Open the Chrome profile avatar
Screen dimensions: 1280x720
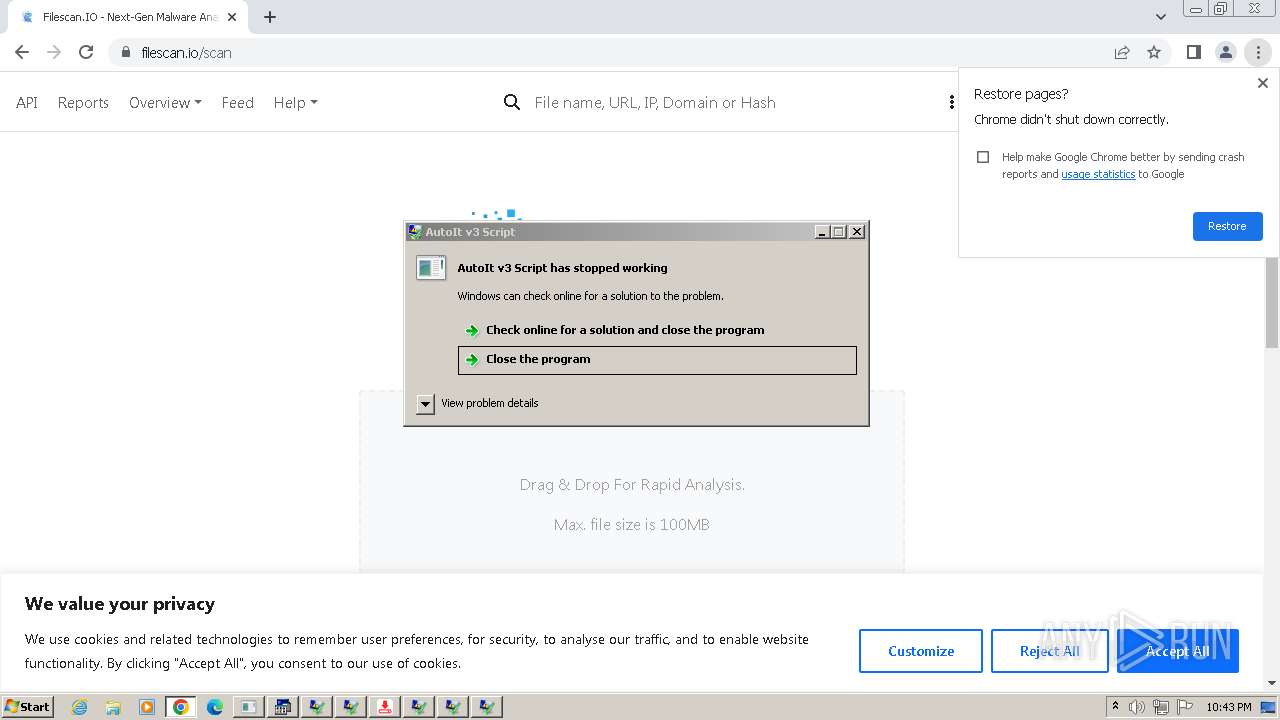(1225, 52)
